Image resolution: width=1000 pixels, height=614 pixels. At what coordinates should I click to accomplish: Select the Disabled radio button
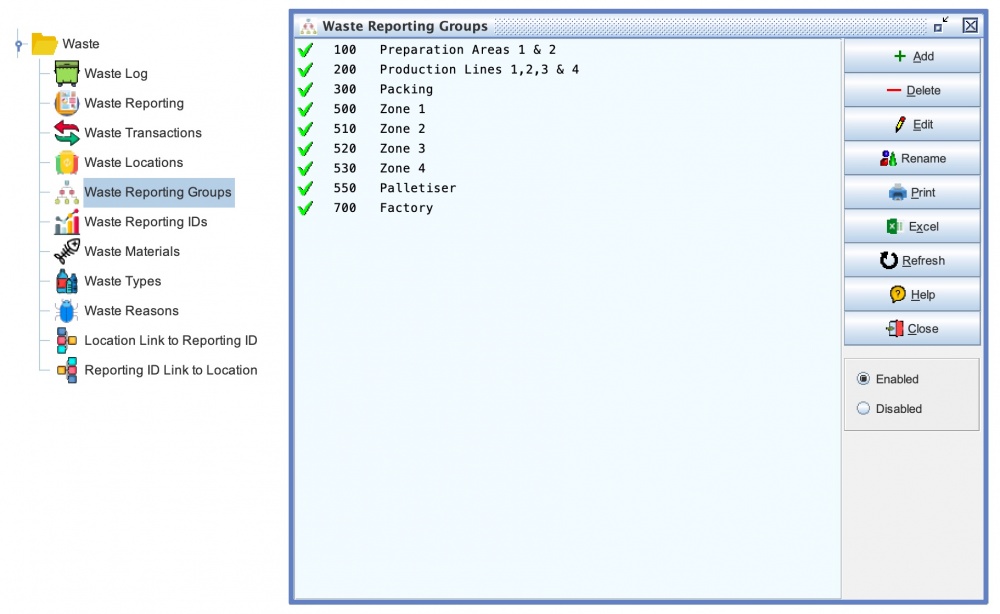coord(864,409)
